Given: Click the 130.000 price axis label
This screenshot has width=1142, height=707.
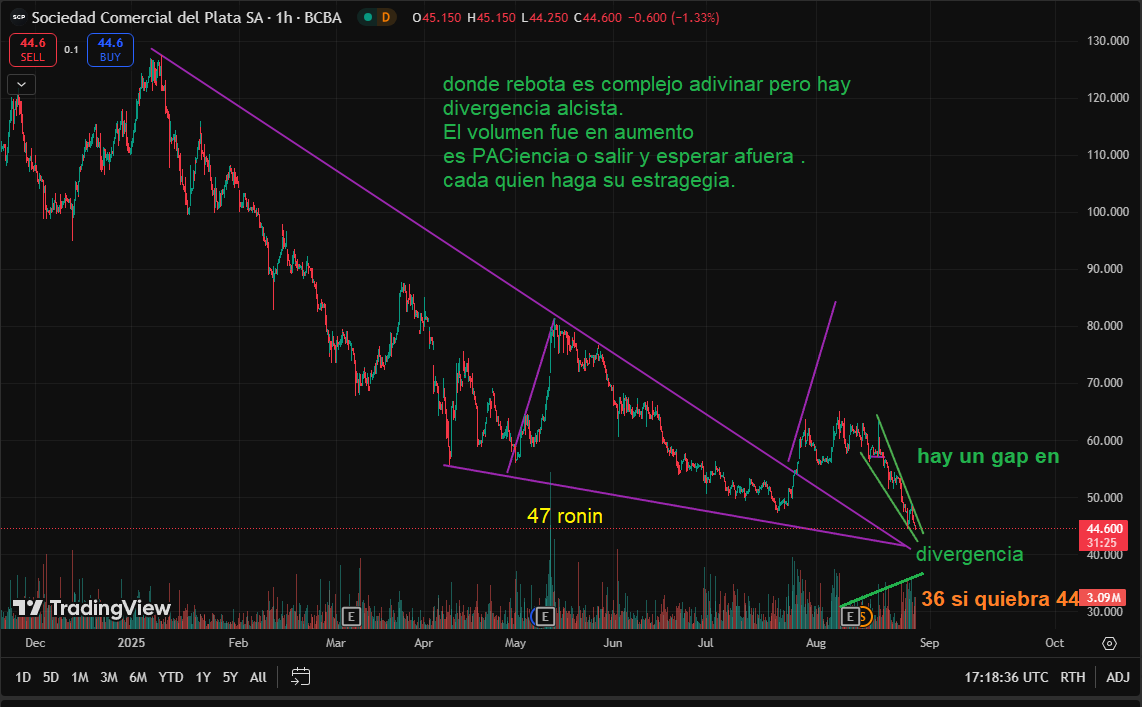Looking at the screenshot, I should click(1108, 41).
